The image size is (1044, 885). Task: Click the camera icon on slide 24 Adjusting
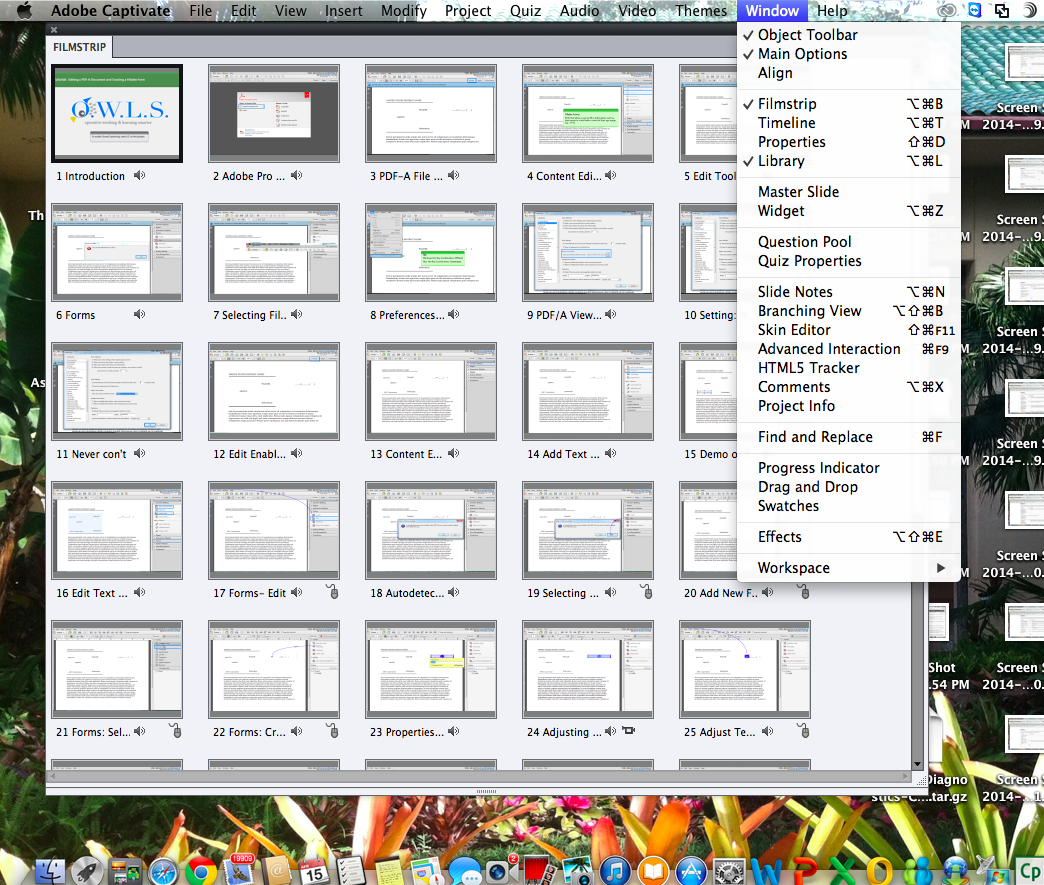[628, 731]
